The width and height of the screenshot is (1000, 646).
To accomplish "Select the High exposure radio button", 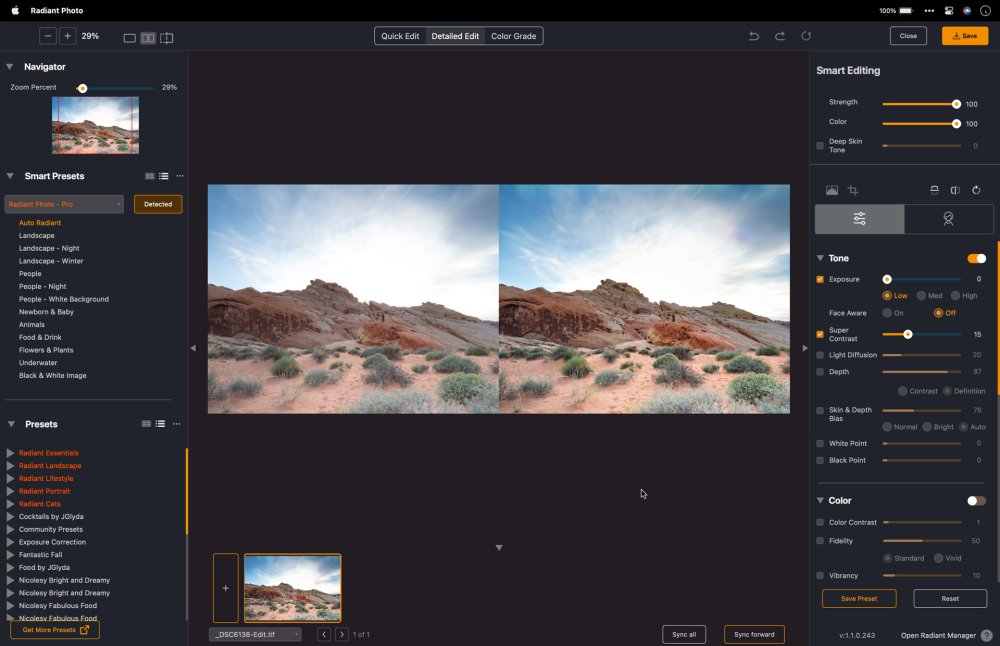I will pyautogui.click(x=955, y=296).
